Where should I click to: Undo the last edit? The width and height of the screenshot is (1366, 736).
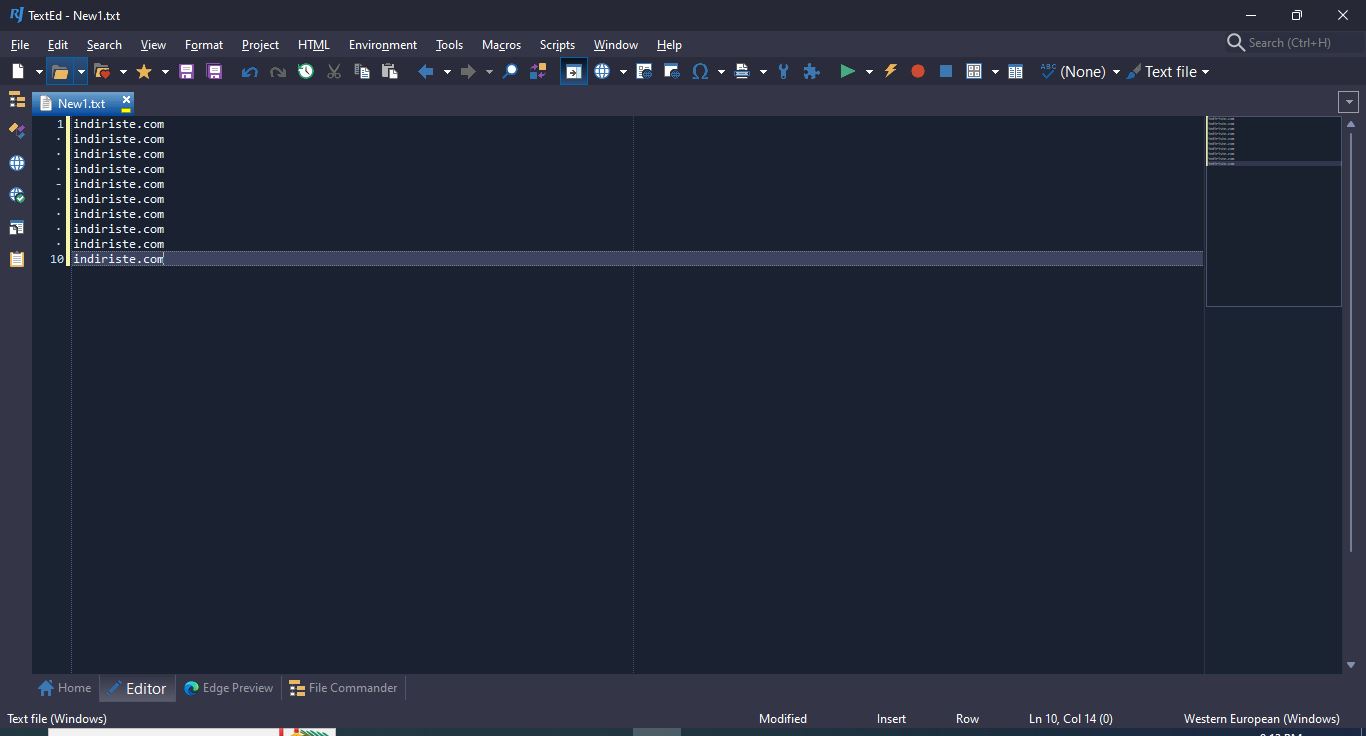click(249, 71)
